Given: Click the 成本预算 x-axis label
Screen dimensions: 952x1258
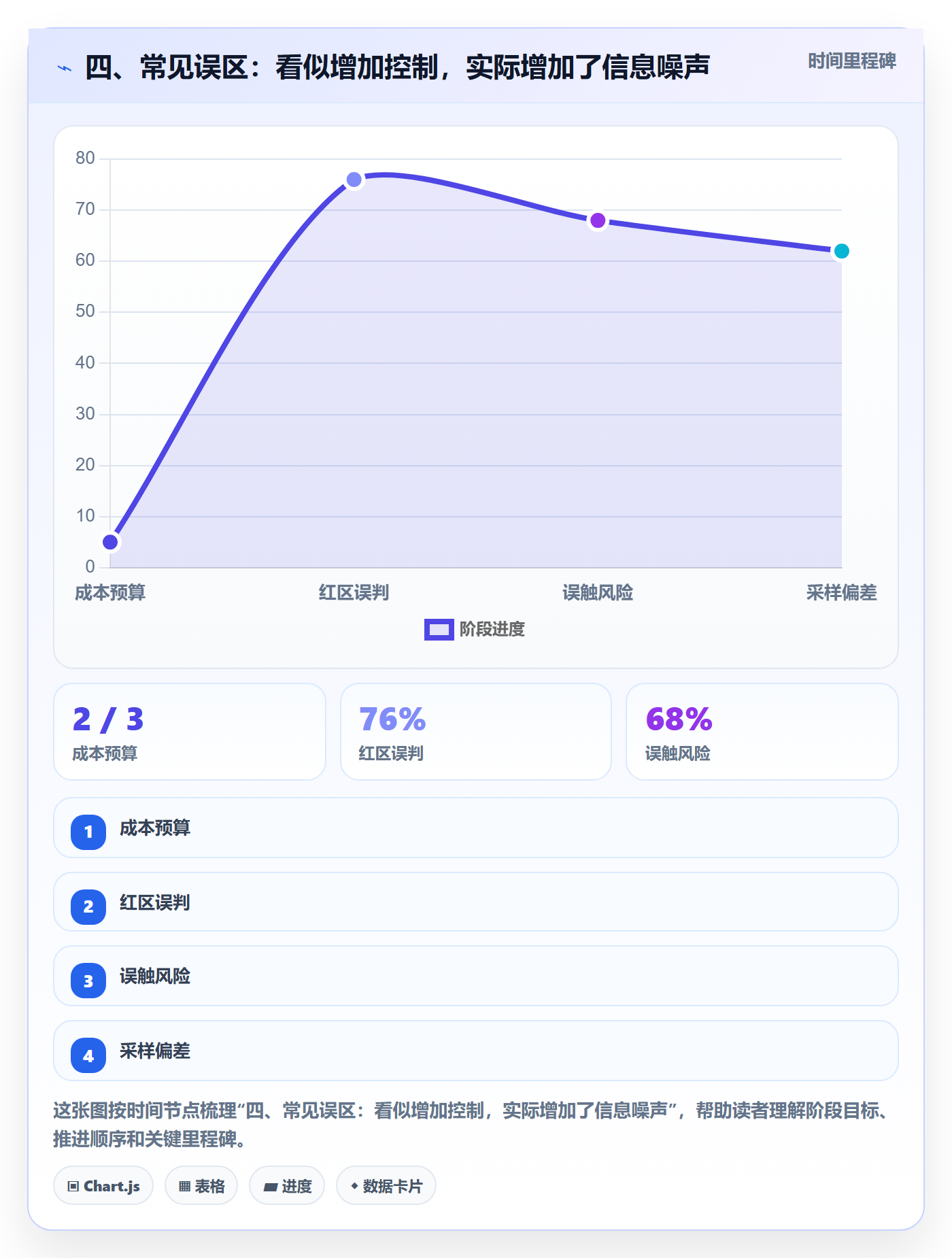Looking at the screenshot, I should click(110, 593).
